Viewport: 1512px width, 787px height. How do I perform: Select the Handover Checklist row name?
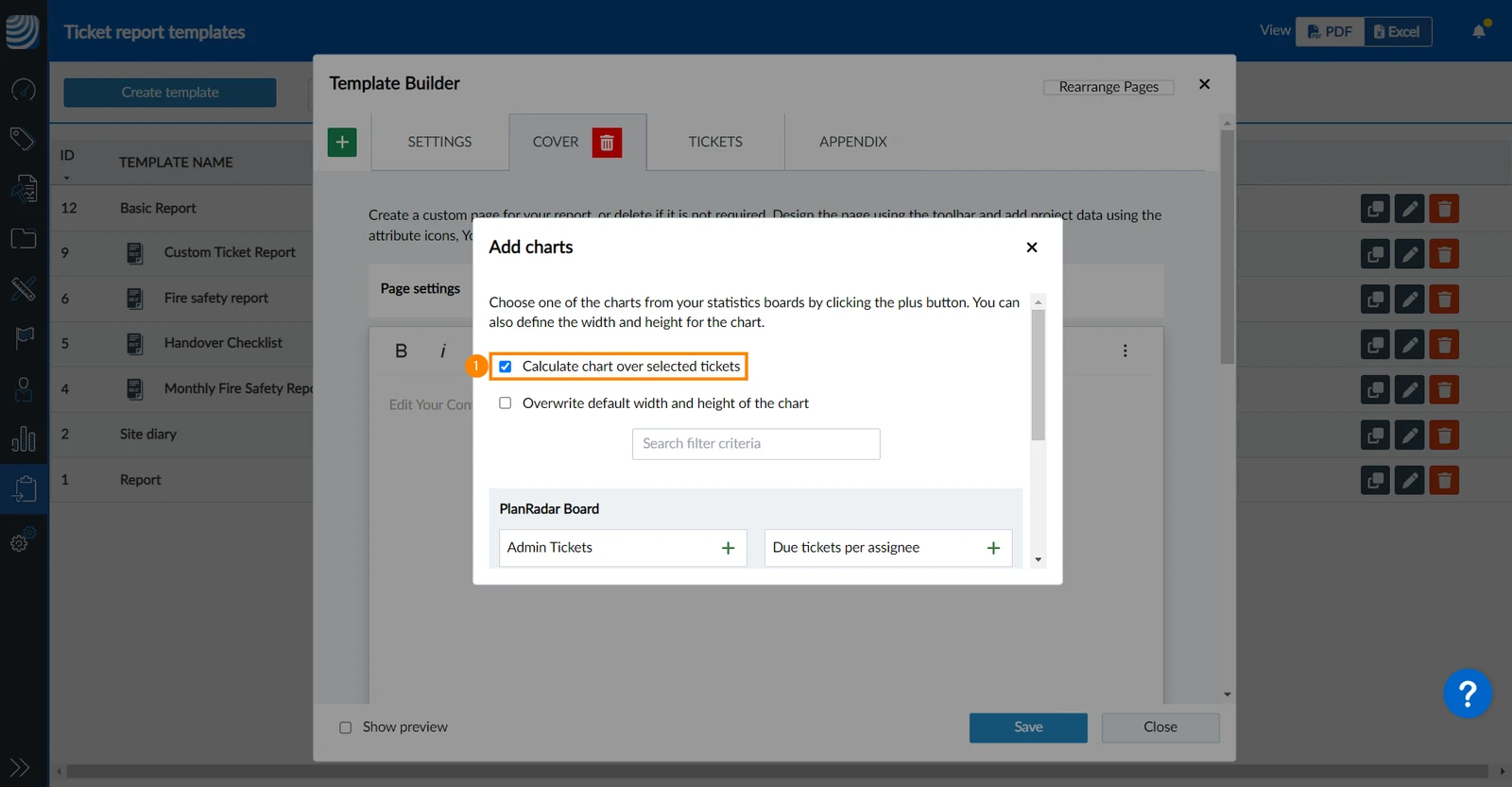[x=223, y=343]
